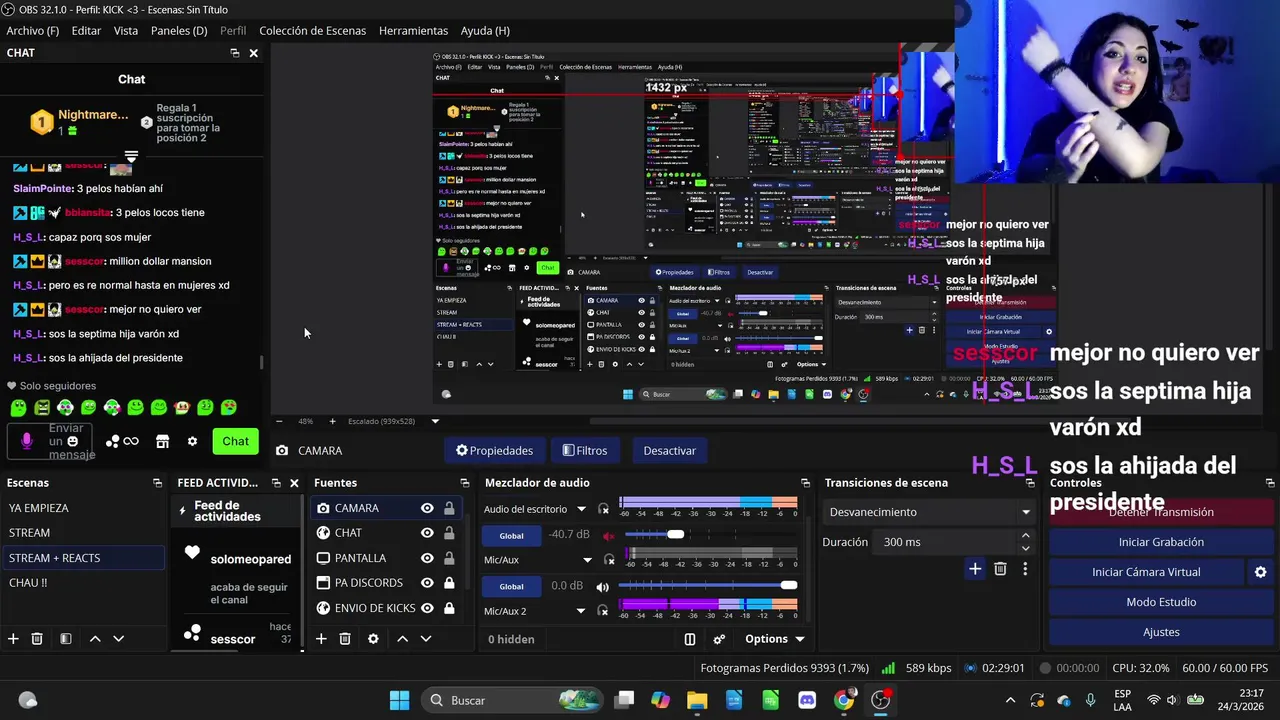1280x720 pixels.
Task: Move the scene up with the arrow icon
Action: coord(95,638)
